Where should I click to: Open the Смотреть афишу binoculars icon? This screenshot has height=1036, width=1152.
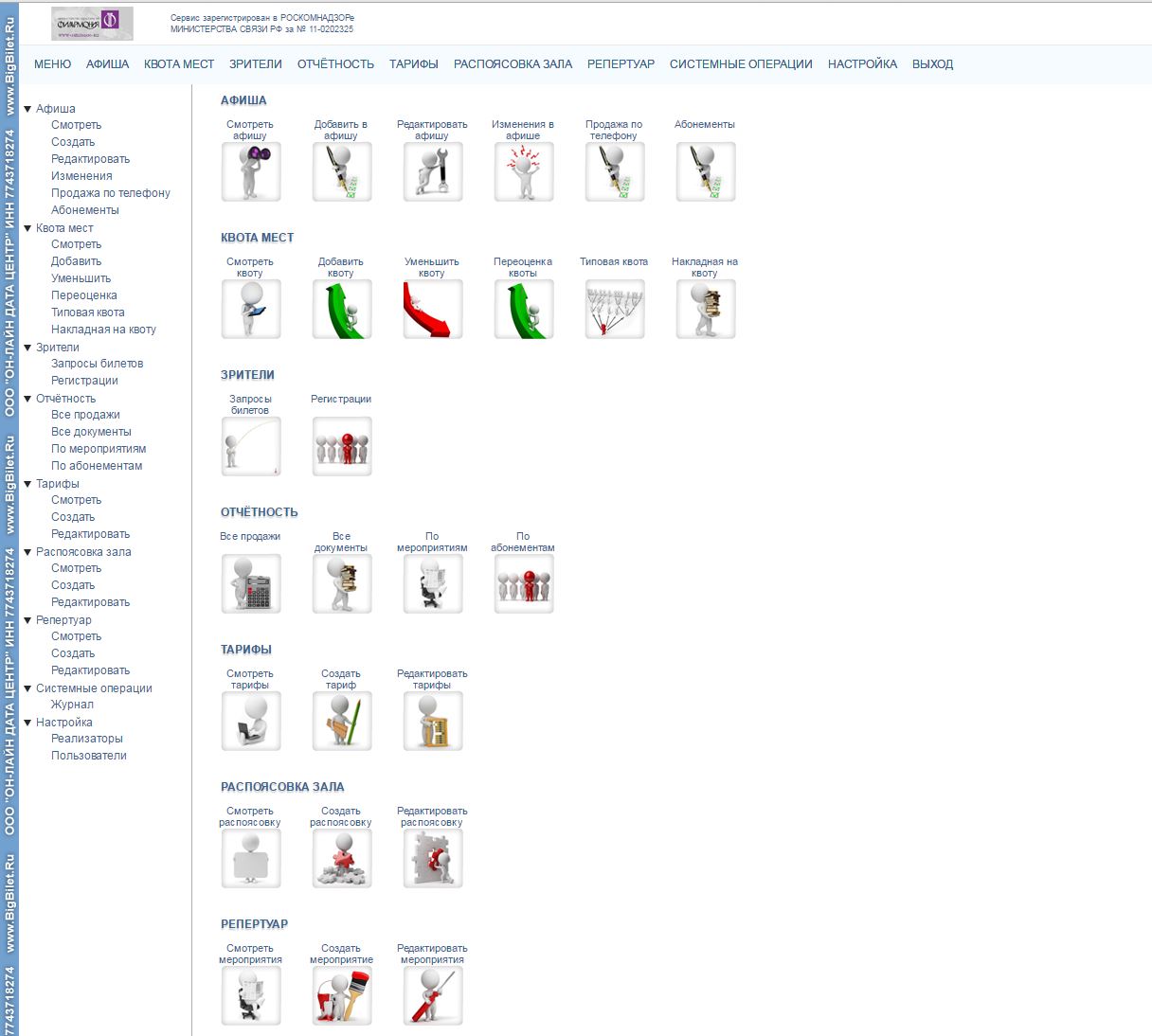[251, 171]
